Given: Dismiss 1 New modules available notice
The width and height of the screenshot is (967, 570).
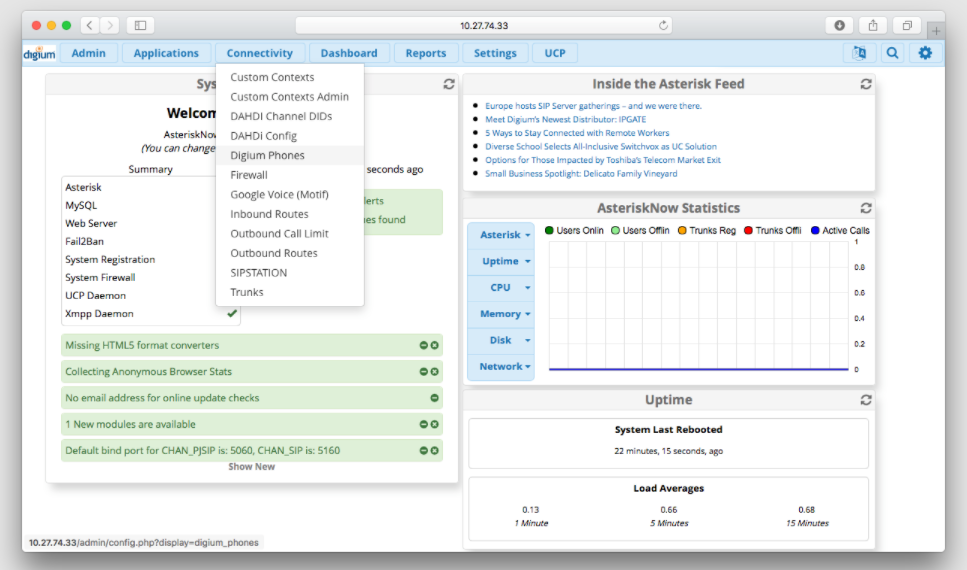Looking at the screenshot, I should (x=435, y=424).
